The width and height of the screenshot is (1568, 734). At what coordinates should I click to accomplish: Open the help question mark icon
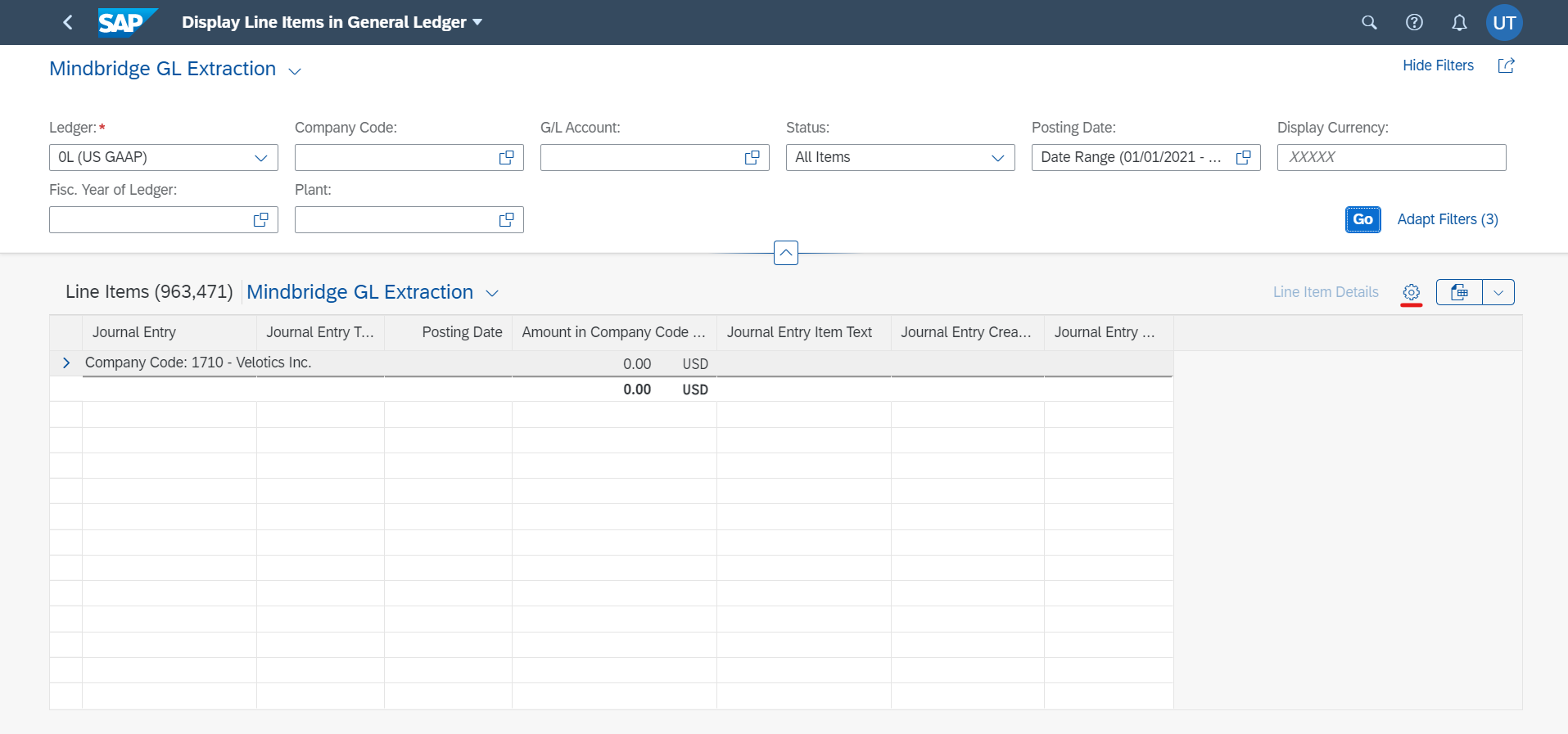(x=1414, y=22)
